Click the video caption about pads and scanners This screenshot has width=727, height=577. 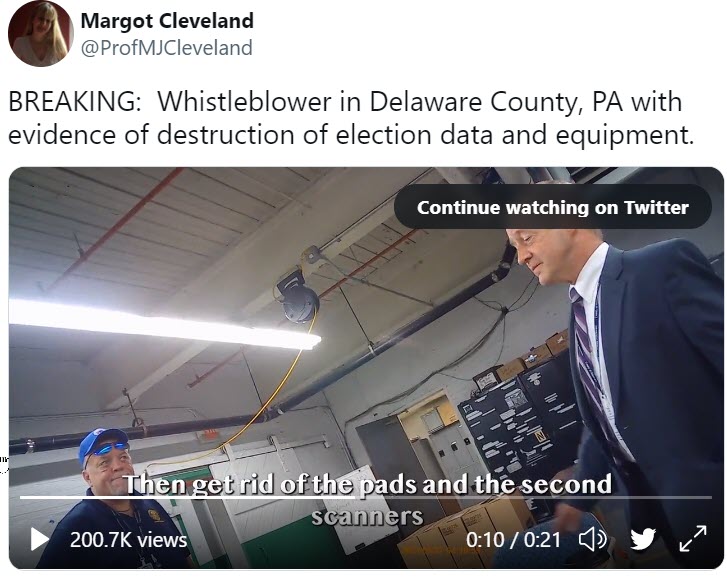click(x=368, y=500)
